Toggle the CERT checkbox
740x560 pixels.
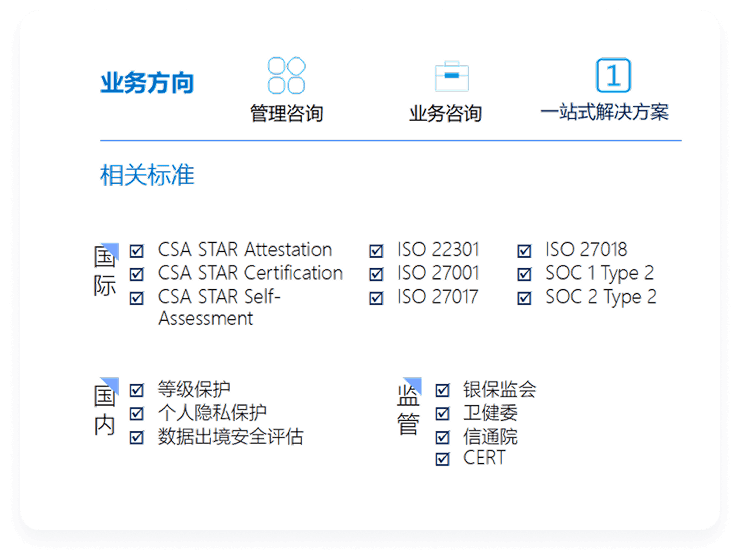tap(442, 459)
